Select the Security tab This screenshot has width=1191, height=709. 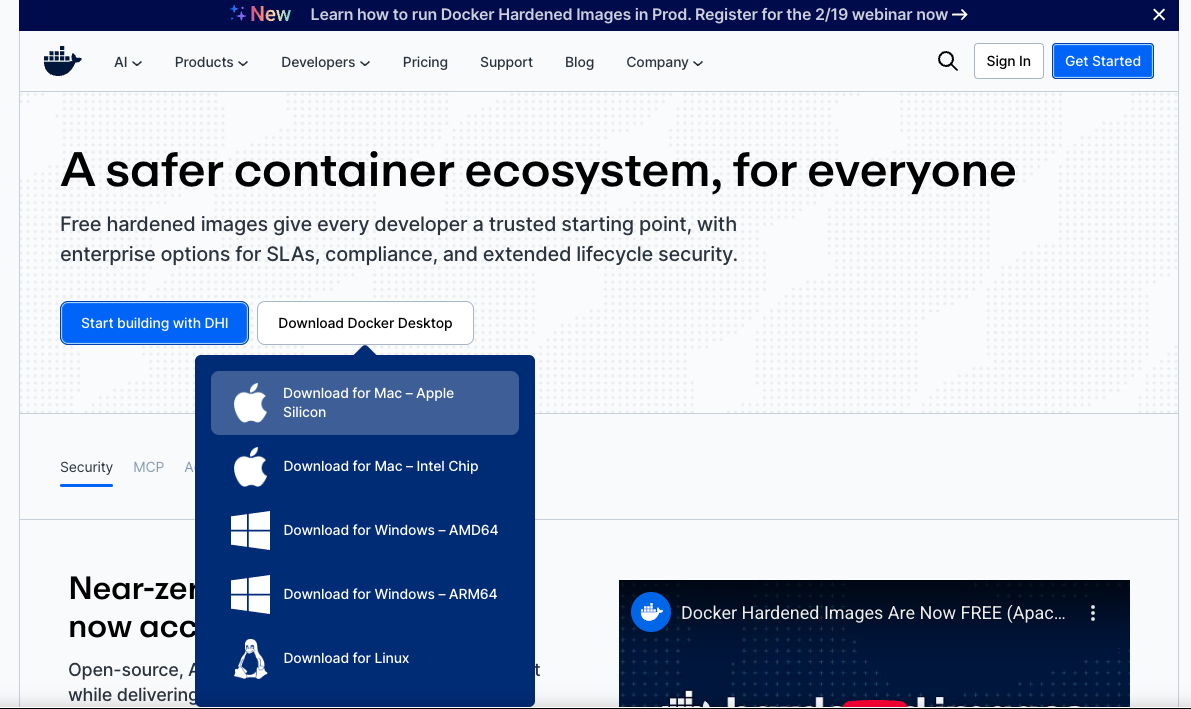pyautogui.click(x=86, y=467)
